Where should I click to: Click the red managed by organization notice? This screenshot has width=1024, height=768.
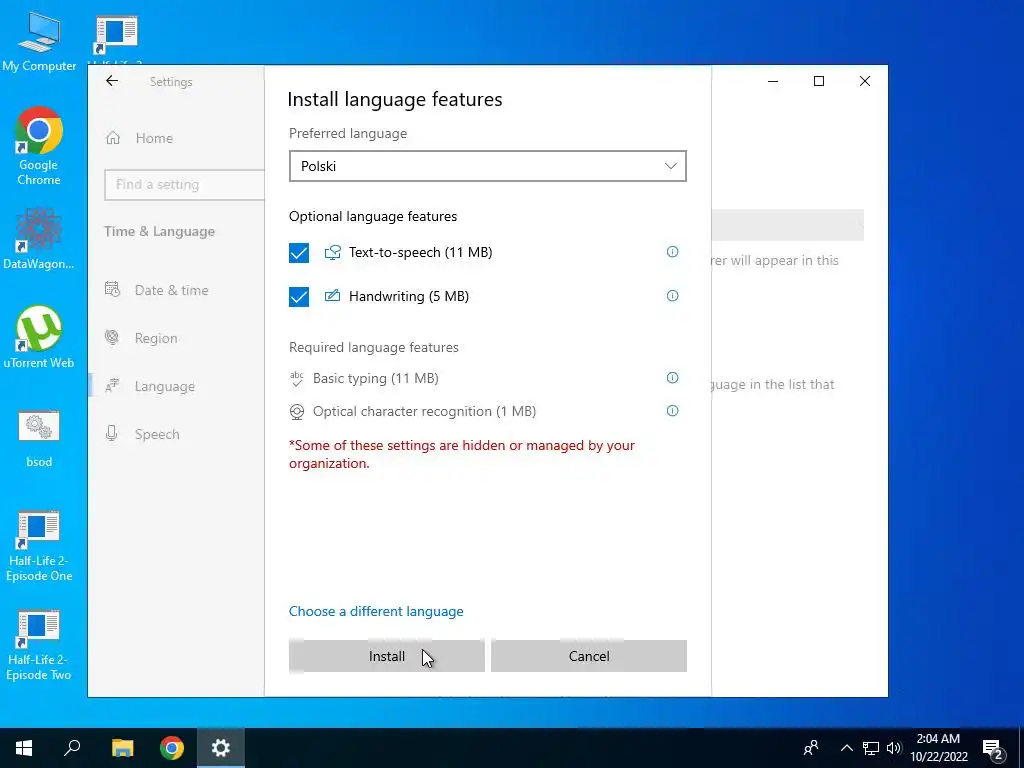[x=462, y=454]
